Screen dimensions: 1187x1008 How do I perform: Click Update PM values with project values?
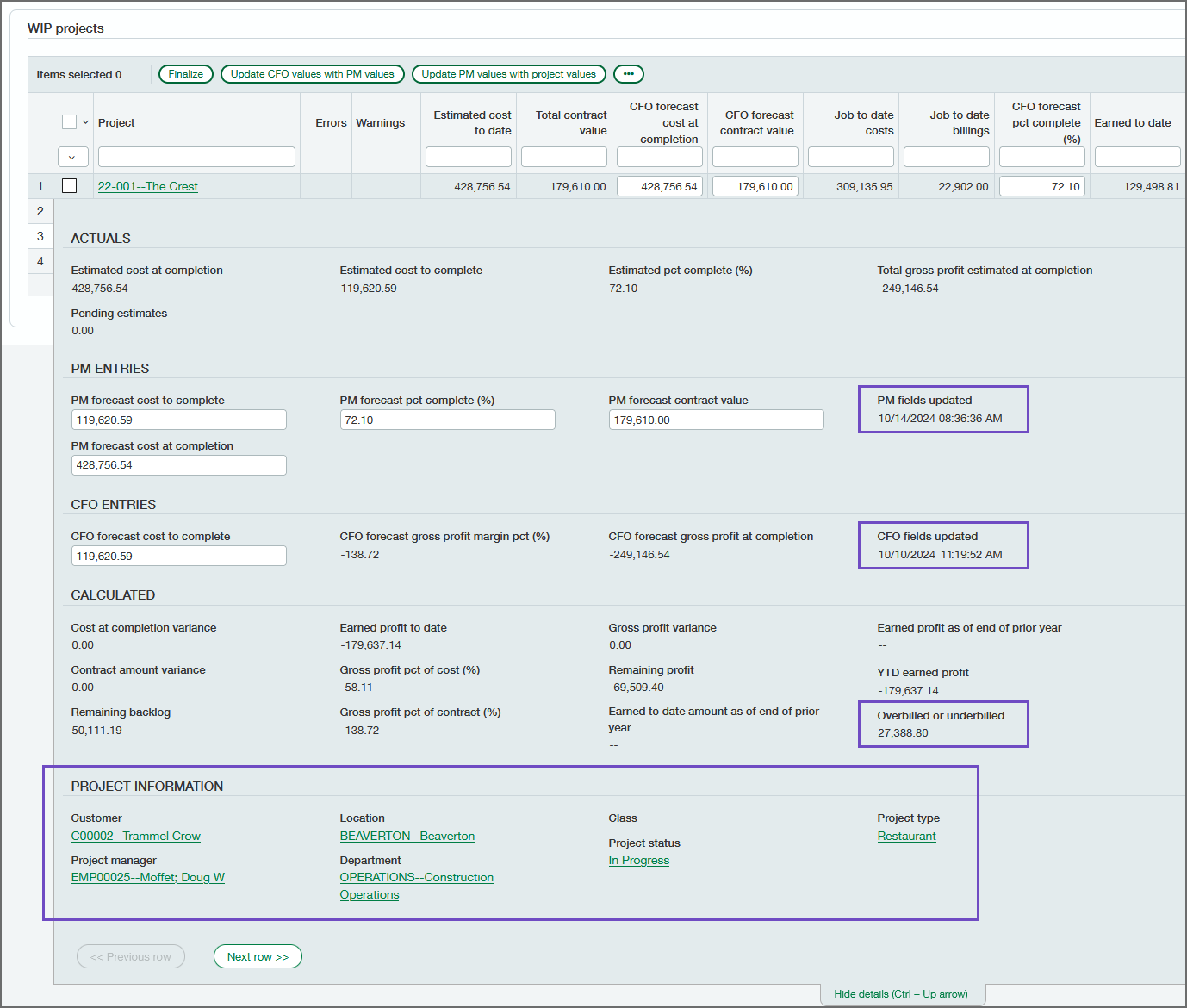[x=508, y=74]
